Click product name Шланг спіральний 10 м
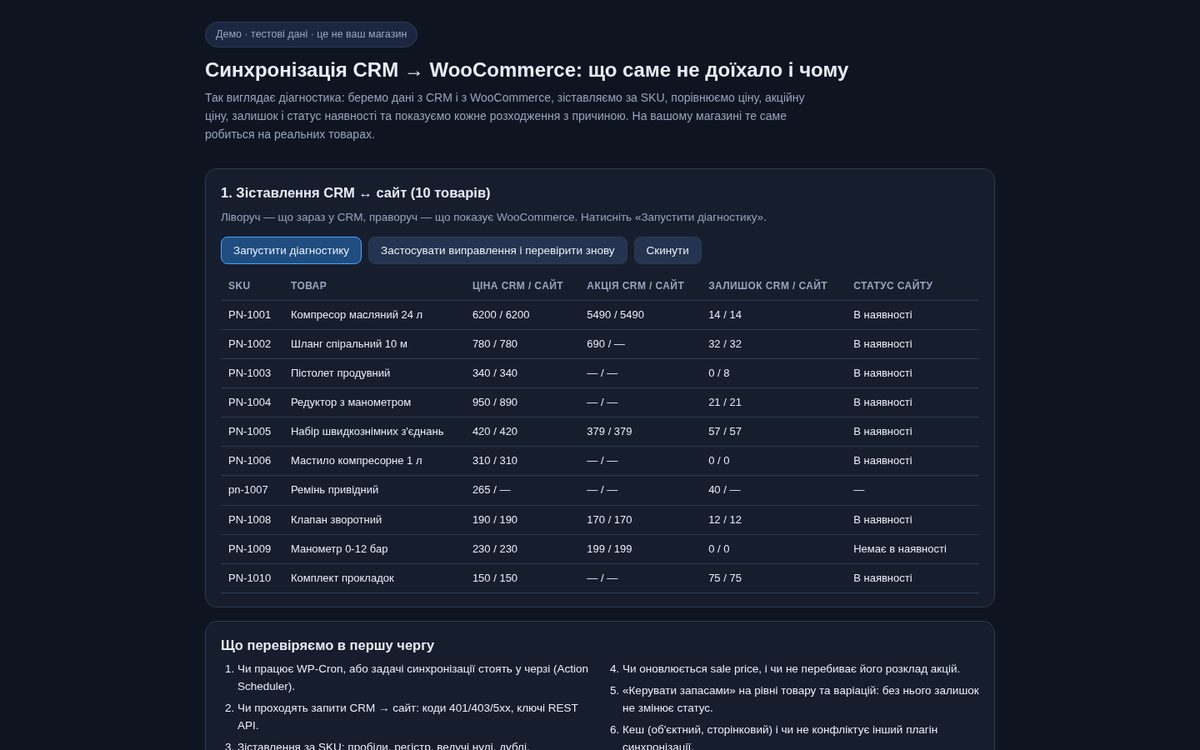The width and height of the screenshot is (1200, 750). pos(349,344)
